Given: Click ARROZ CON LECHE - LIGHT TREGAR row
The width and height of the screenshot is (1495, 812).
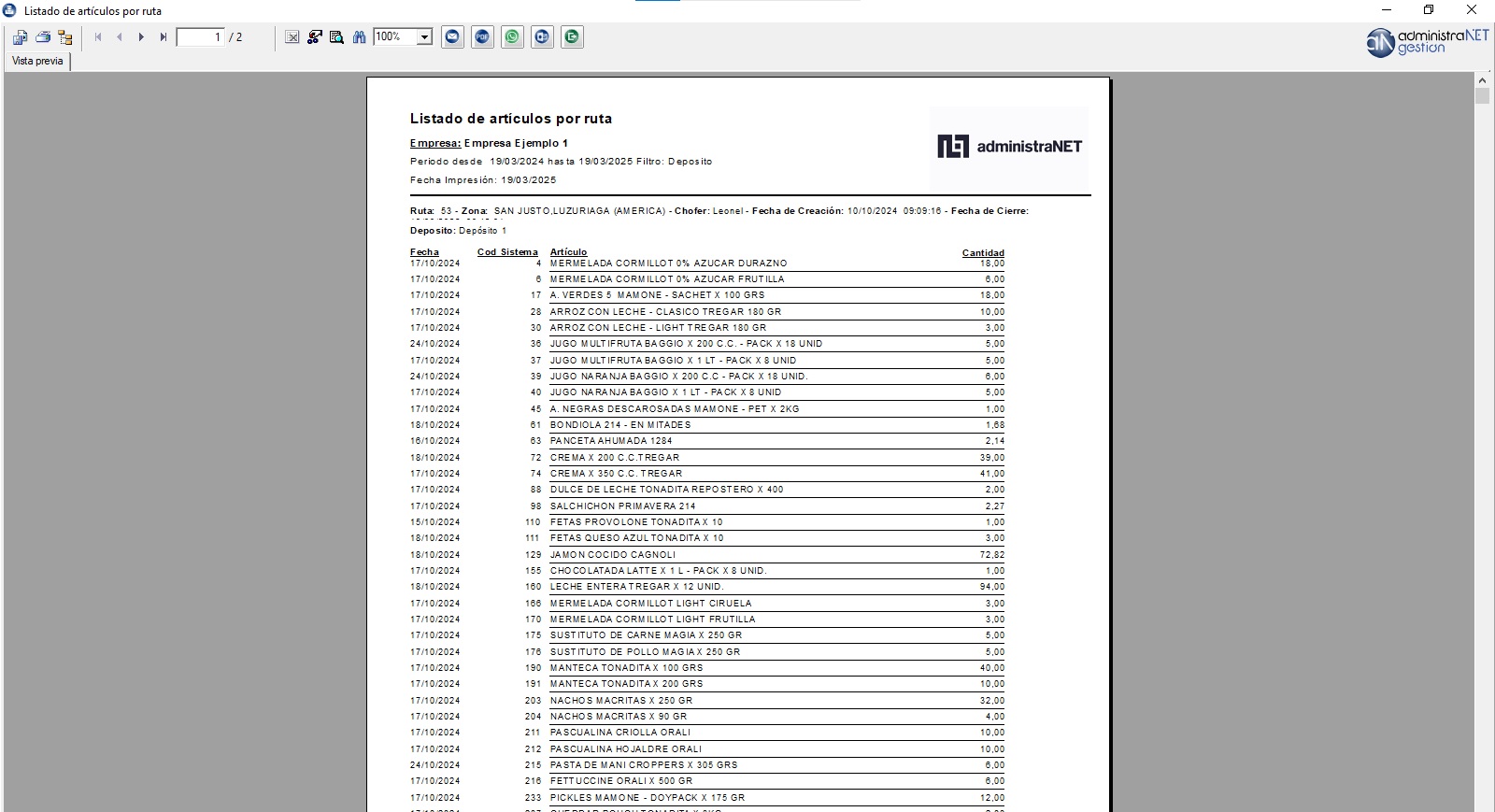Looking at the screenshot, I should coord(707,328).
